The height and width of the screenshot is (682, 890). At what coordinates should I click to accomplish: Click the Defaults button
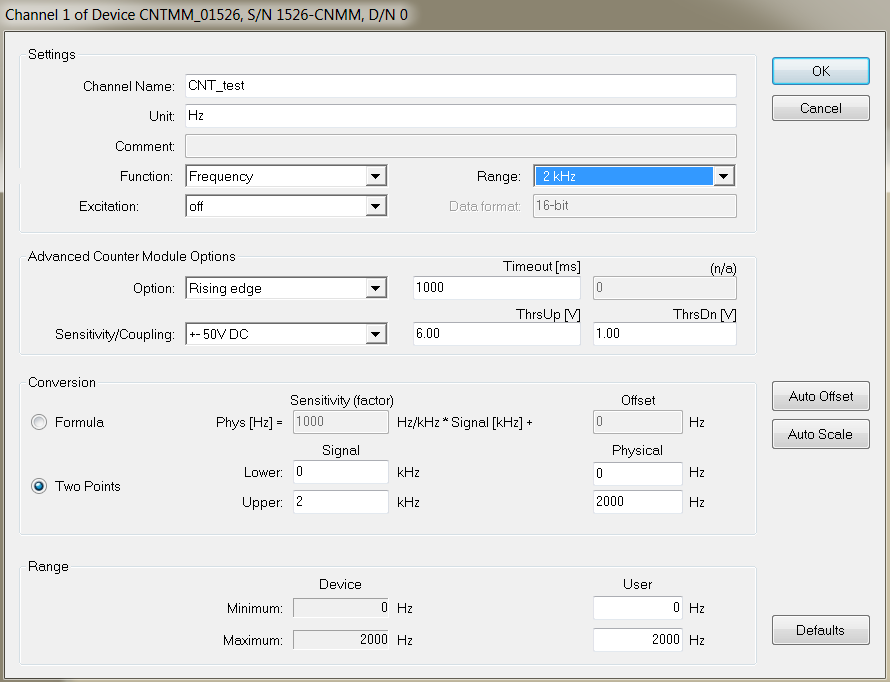[820, 631]
